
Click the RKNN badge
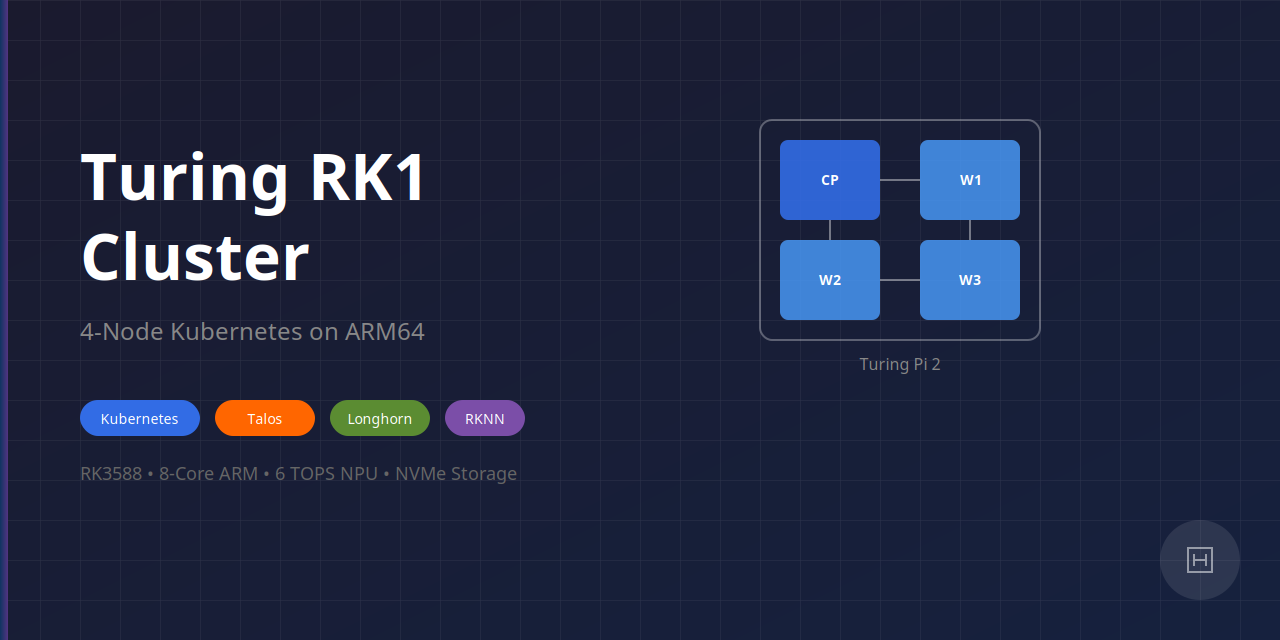pos(484,418)
